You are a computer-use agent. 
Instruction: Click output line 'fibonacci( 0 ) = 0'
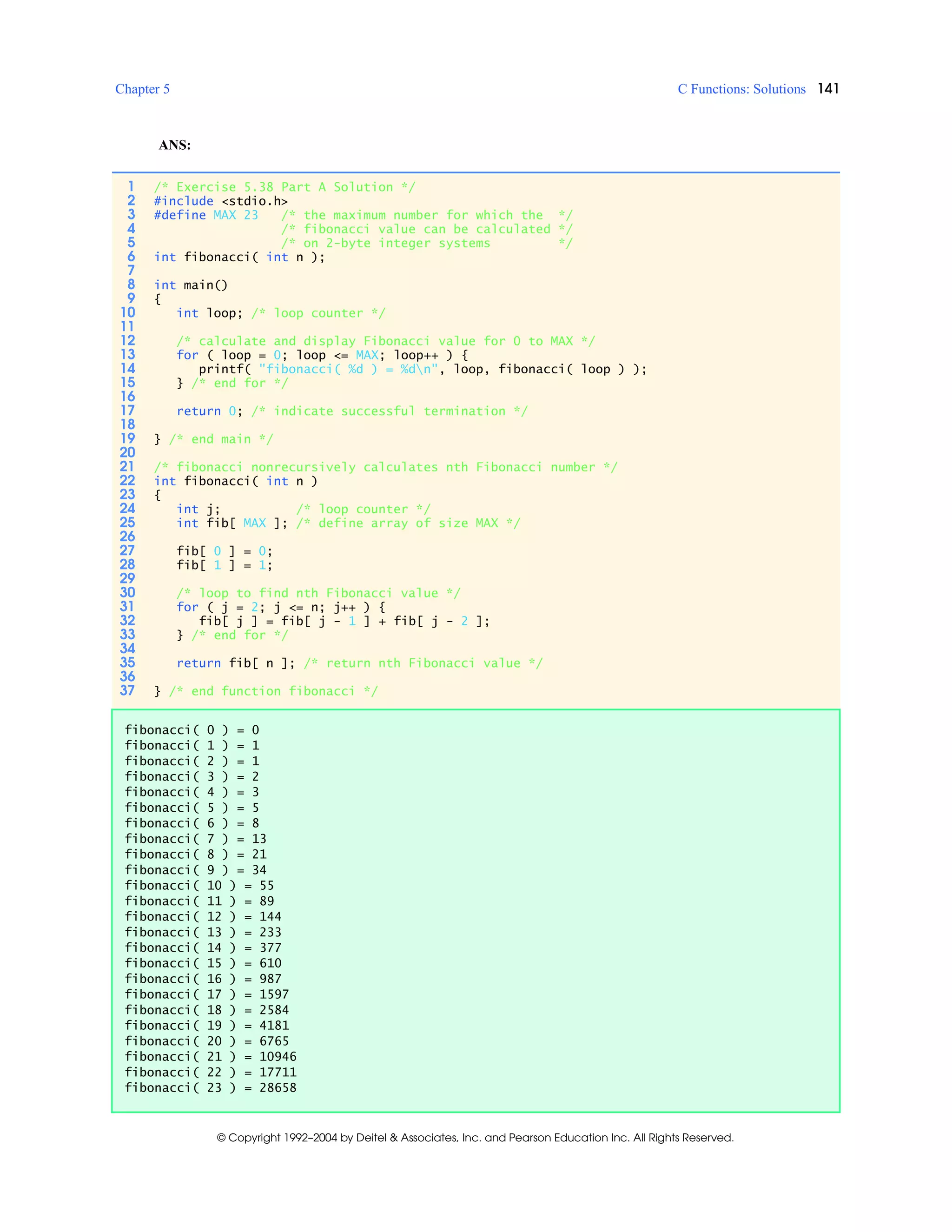(x=192, y=730)
